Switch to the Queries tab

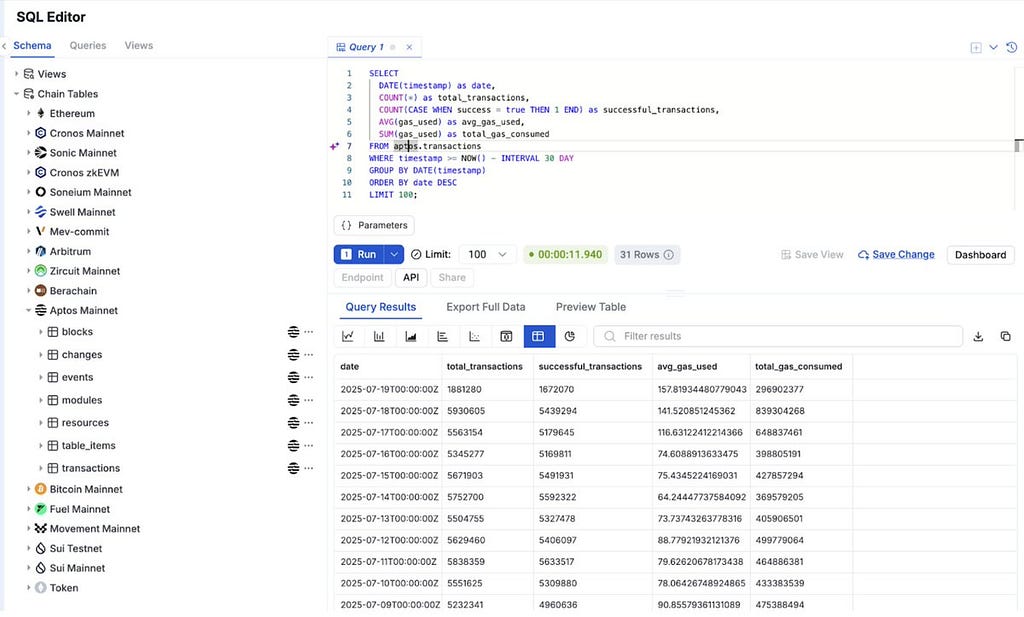[88, 46]
